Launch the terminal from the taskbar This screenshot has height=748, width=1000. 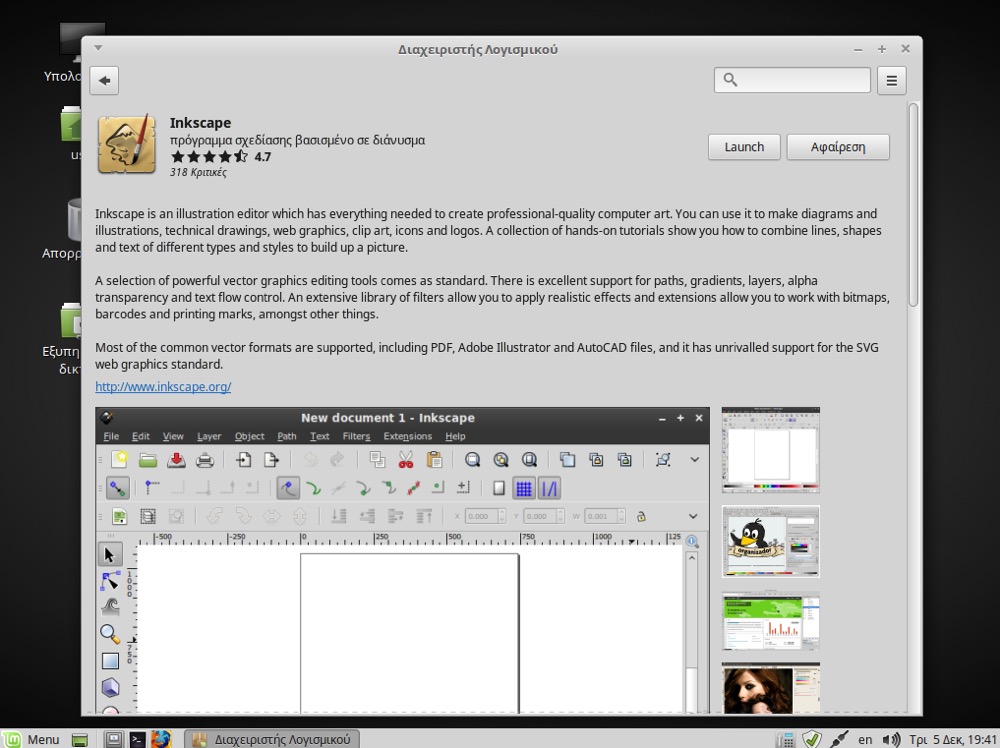pyautogui.click(x=138, y=739)
